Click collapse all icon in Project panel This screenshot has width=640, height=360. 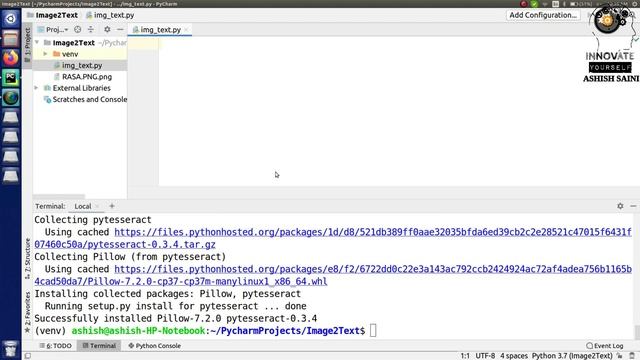pyautogui.click(x=91, y=29)
